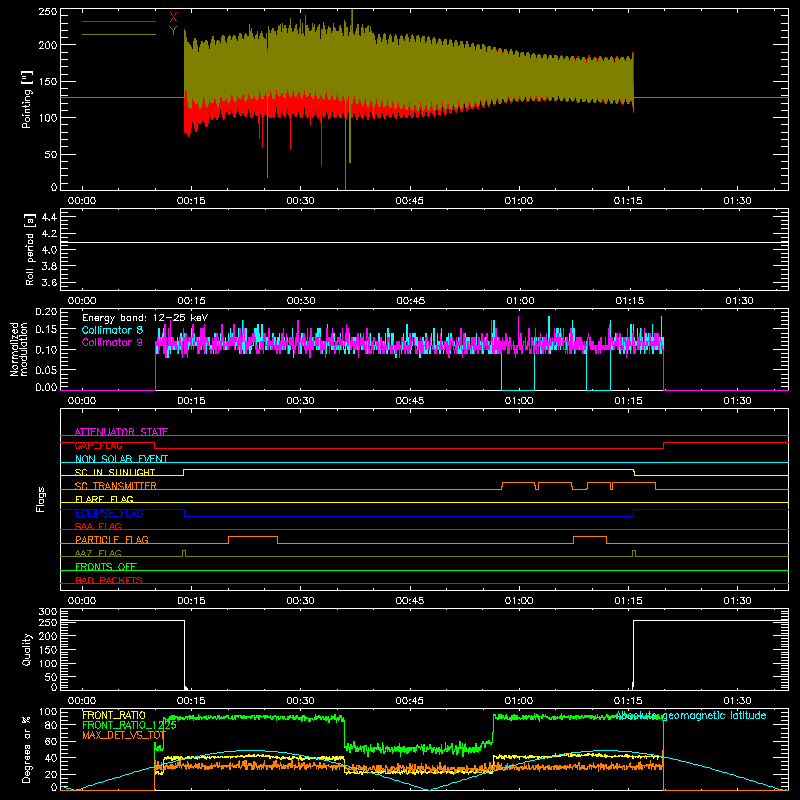Select the NON_SOLAR_EVENT flag label
Image resolution: width=800 pixels, height=800 pixels.
coord(121,459)
